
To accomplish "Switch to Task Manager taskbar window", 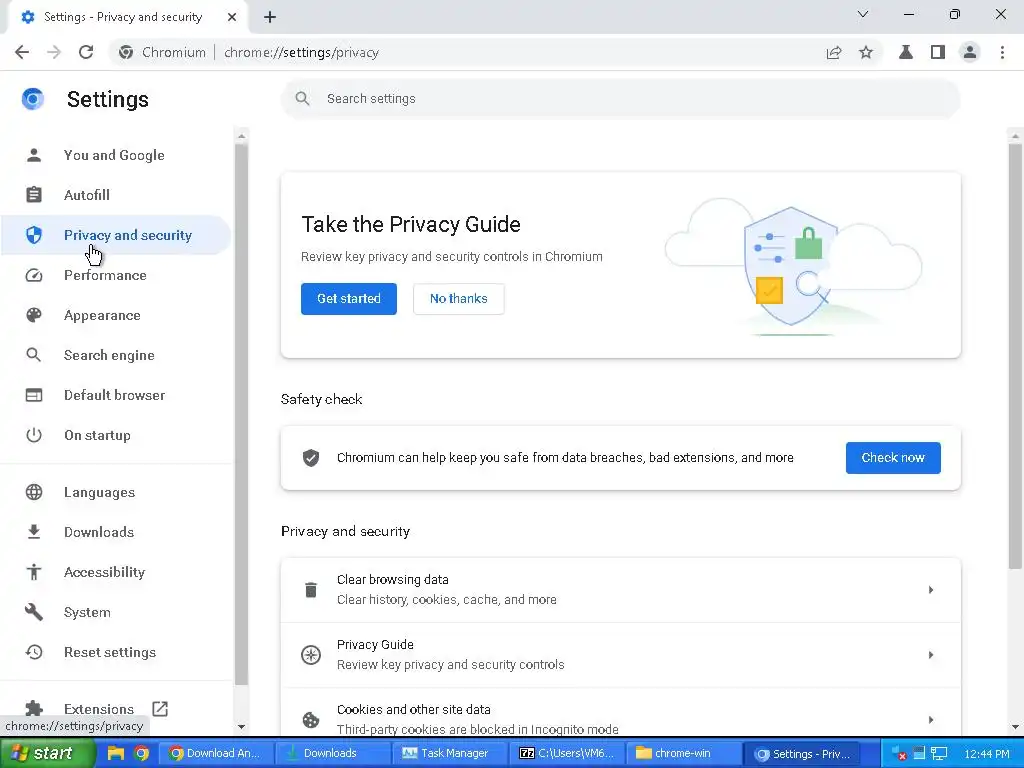I will pos(450,753).
